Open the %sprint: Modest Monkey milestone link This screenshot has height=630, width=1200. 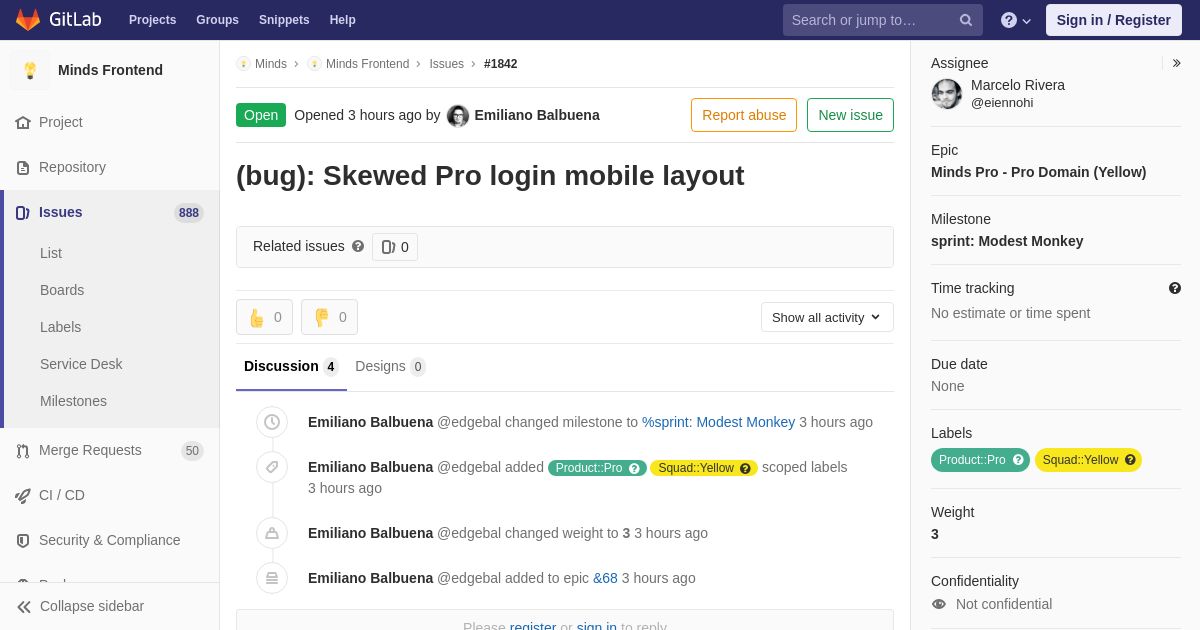[x=718, y=422]
